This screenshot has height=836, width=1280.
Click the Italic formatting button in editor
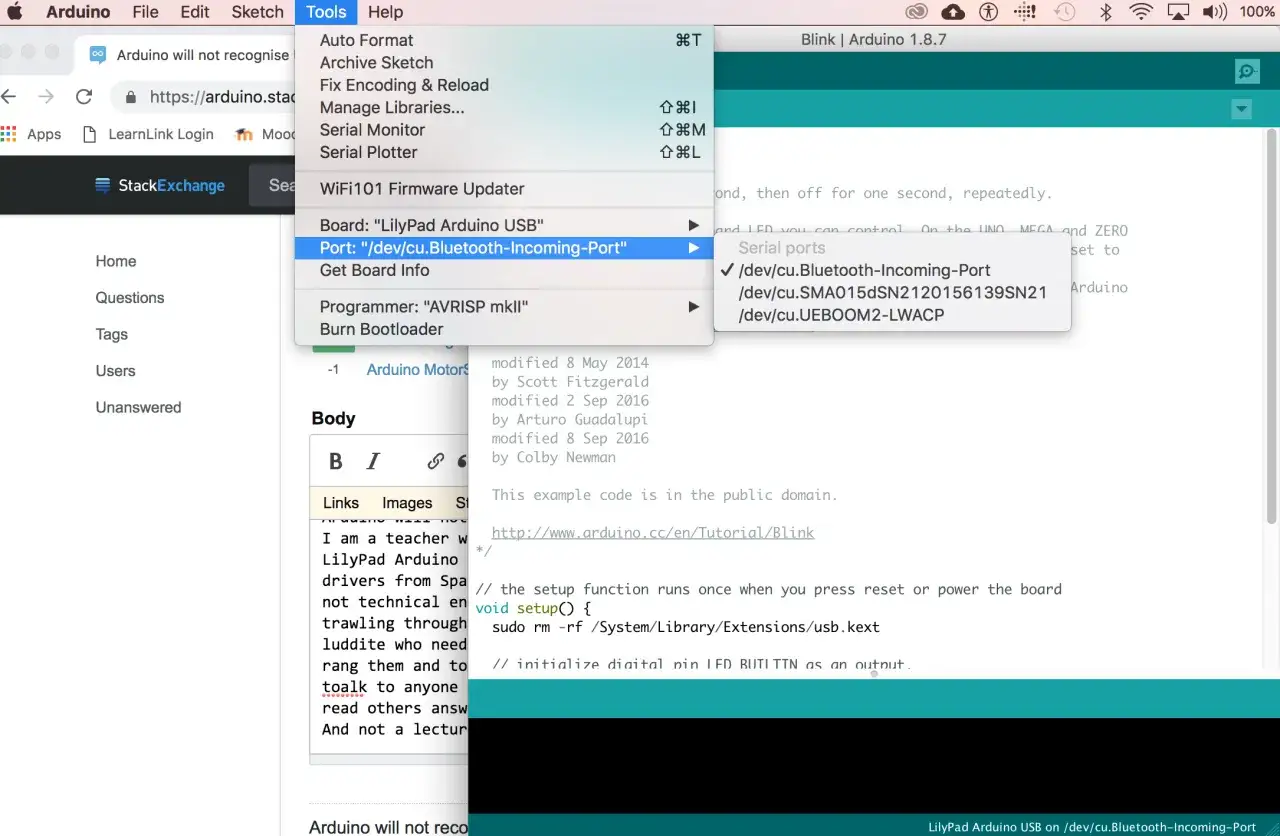click(373, 461)
